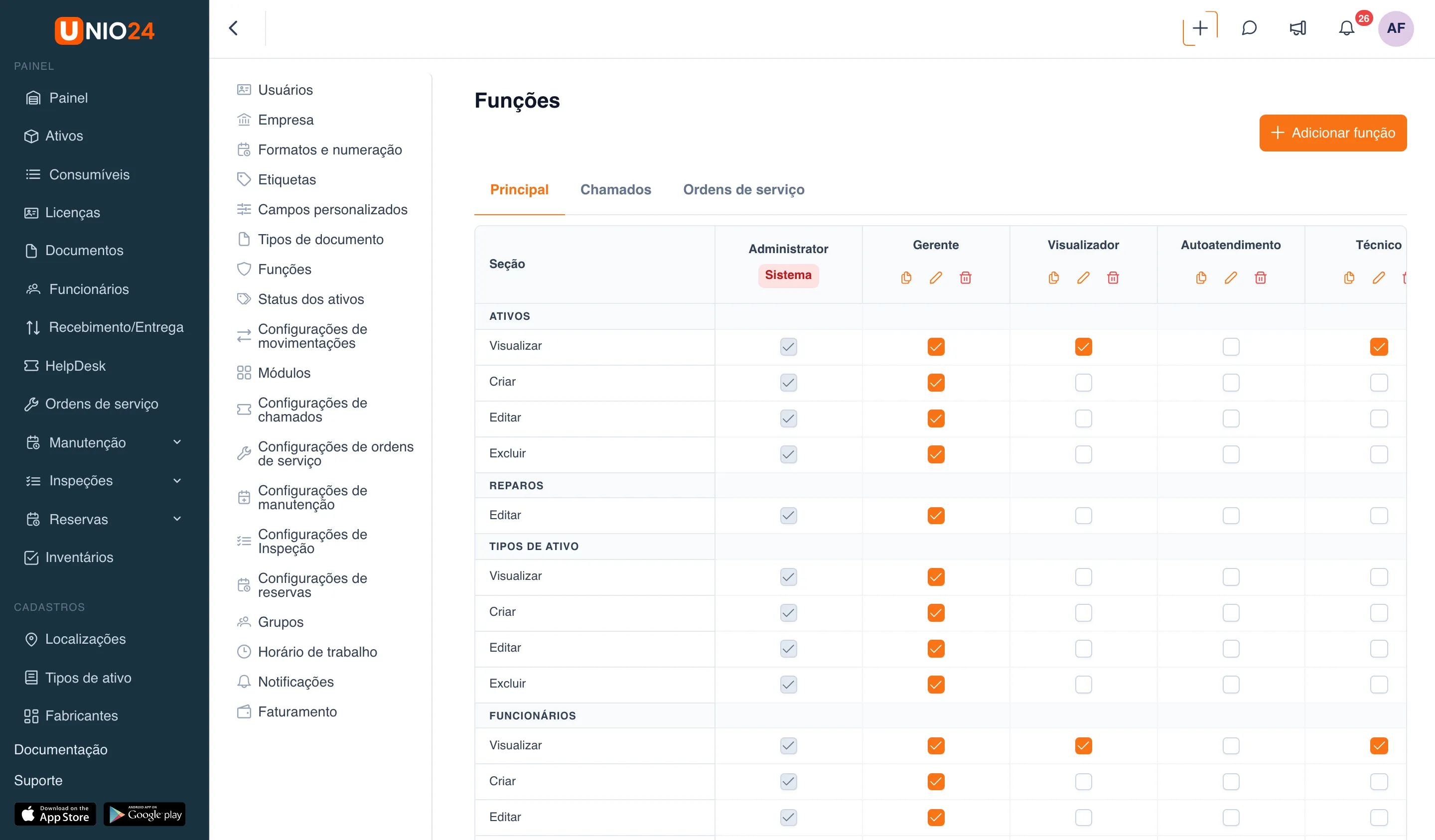Edit the Visualizador role with pencil icon
The image size is (1435, 840).
click(x=1083, y=278)
